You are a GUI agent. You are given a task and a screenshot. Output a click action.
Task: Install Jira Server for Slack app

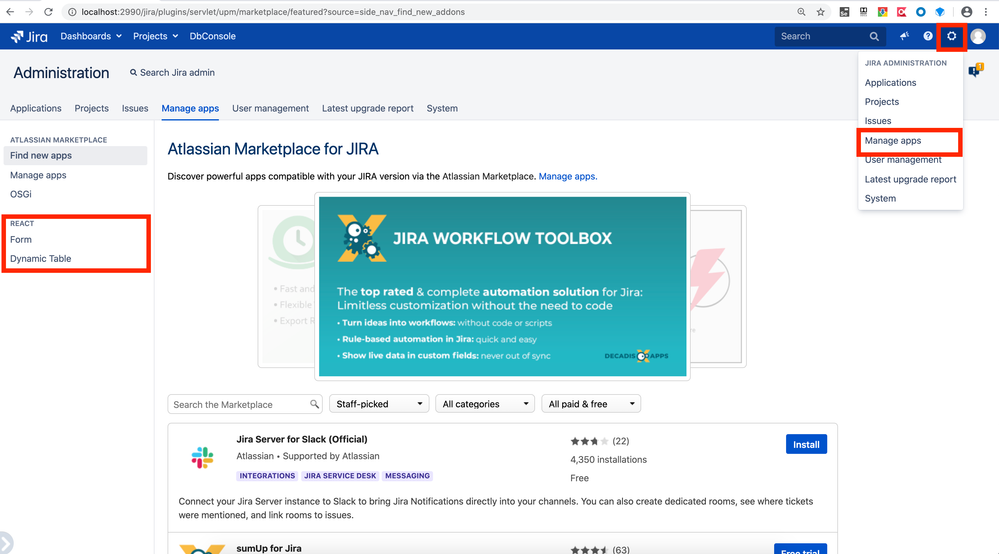pyautogui.click(x=806, y=444)
